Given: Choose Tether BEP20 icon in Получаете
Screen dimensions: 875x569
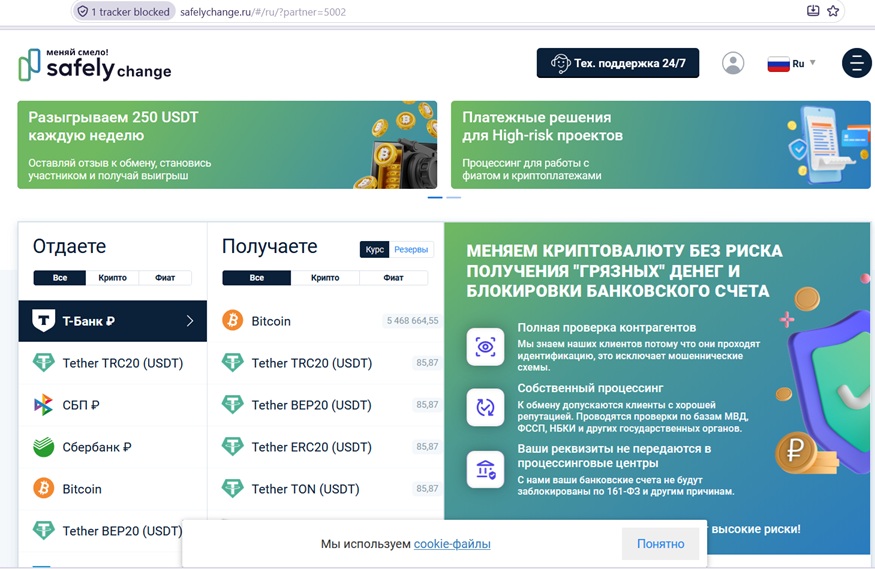Looking at the screenshot, I should point(233,404).
